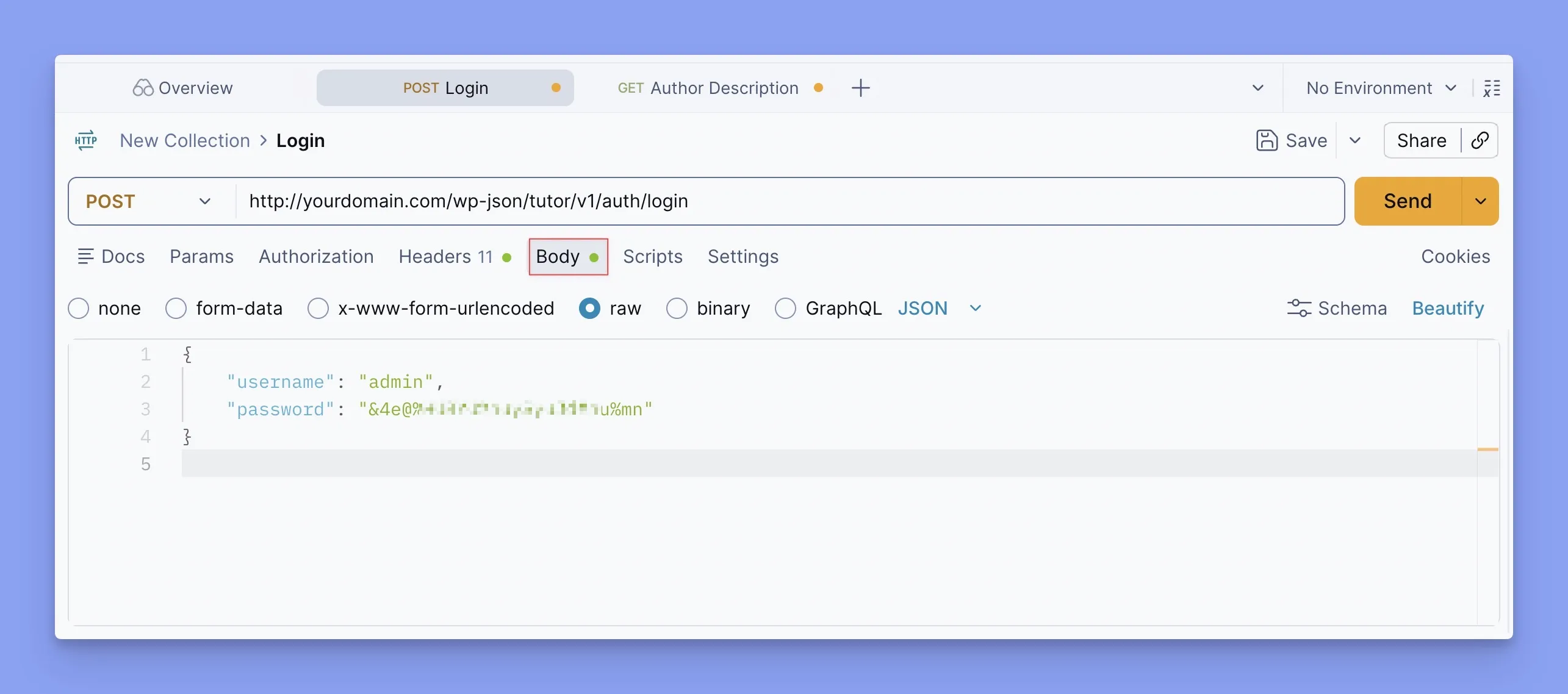
Task: Switch to the Params tab
Action: tap(201, 256)
